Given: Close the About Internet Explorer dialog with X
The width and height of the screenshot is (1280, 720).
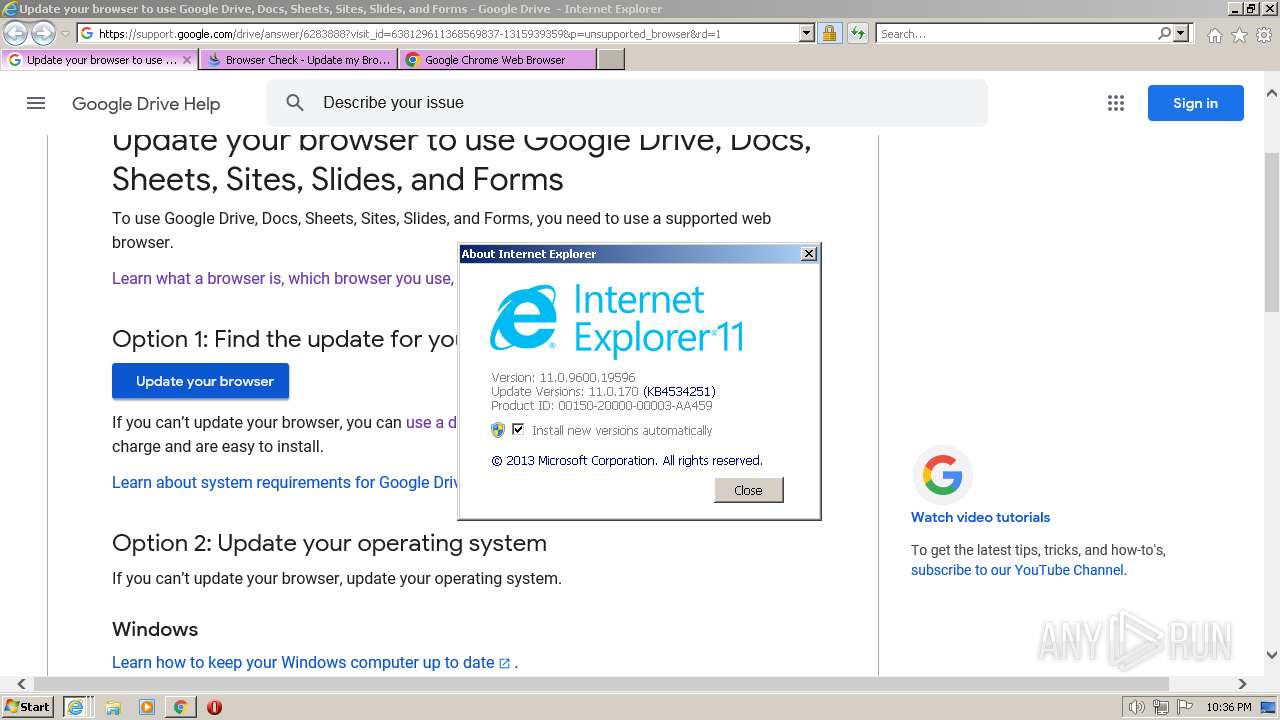Looking at the screenshot, I should pyautogui.click(x=809, y=254).
